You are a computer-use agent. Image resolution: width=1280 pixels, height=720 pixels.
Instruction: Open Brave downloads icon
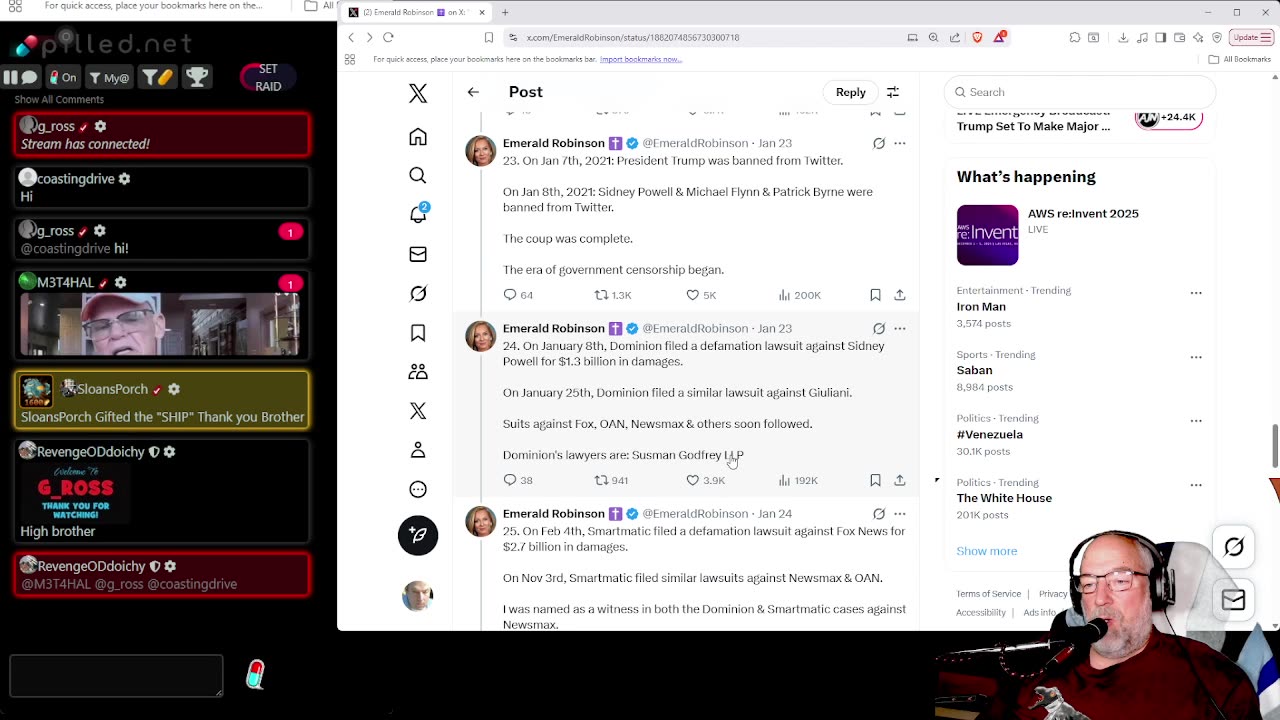click(x=1123, y=37)
